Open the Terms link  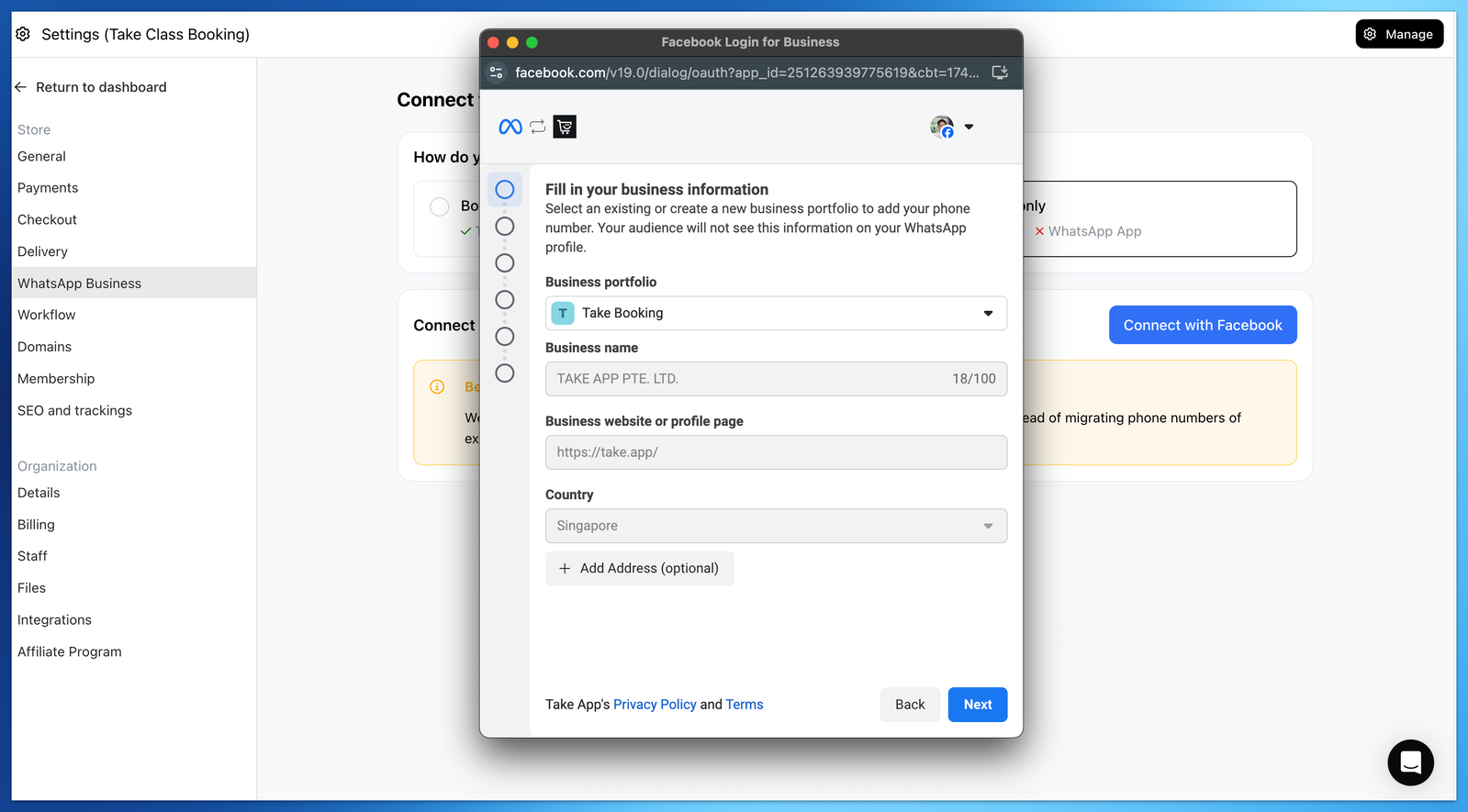745,705
